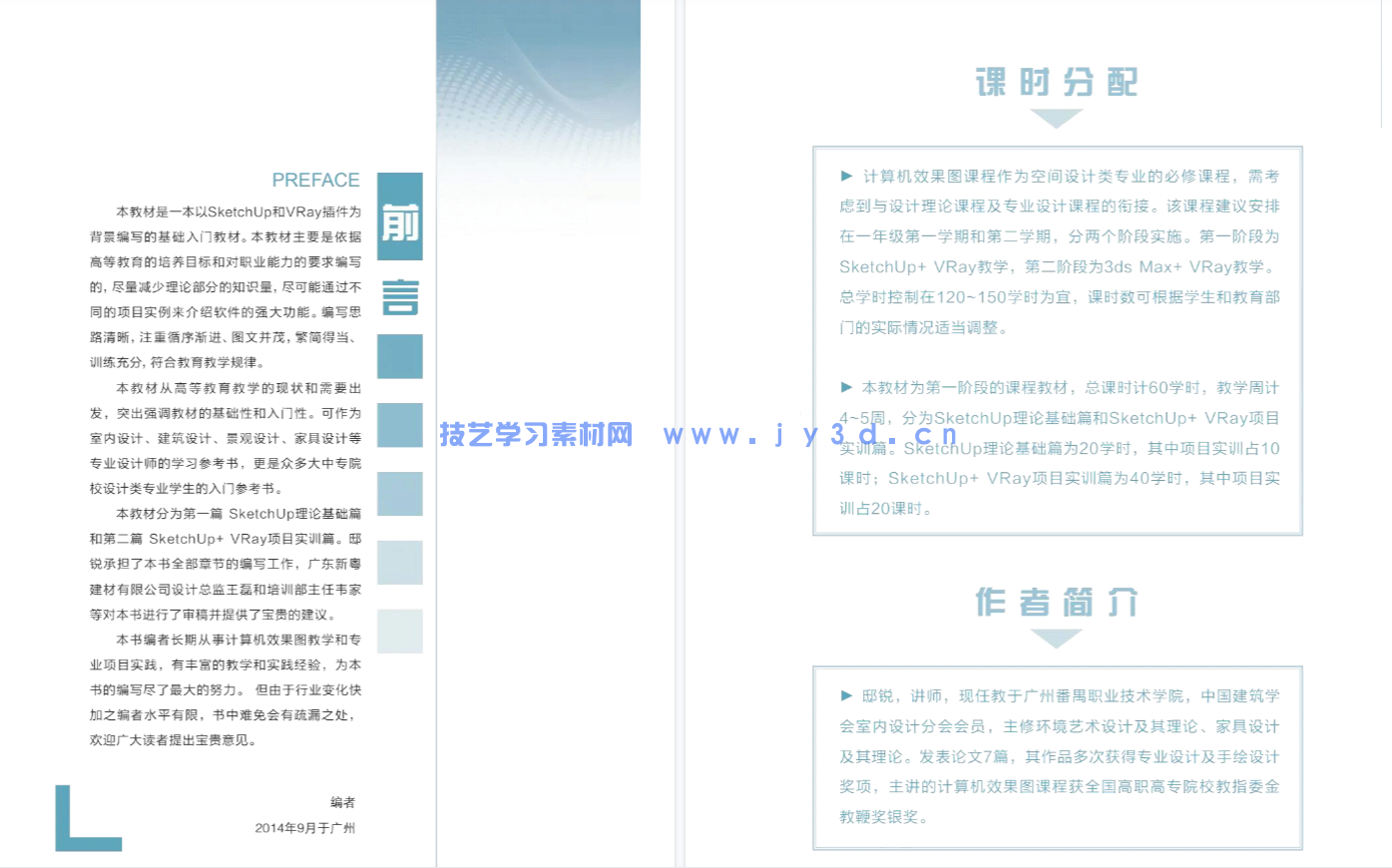Select the 言 character tile in the sidebar
This screenshot has width=1392, height=868.
(398, 296)
